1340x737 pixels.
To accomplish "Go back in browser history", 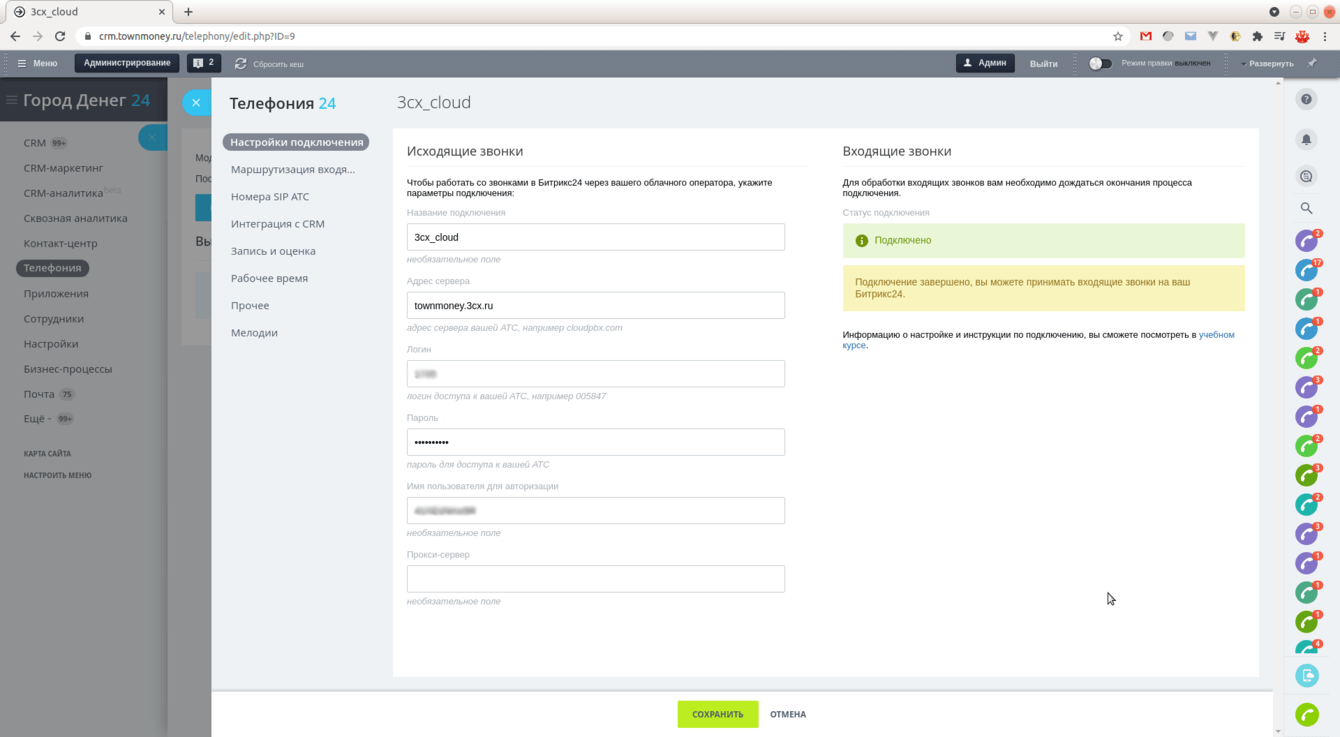I will tap(15, 36).
